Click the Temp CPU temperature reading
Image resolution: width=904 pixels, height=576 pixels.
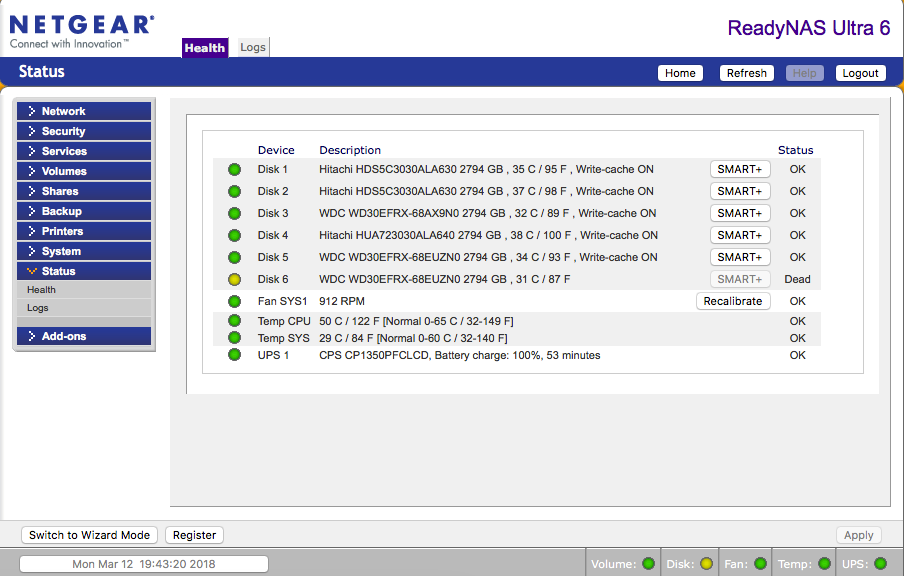(x=416, y=321)
